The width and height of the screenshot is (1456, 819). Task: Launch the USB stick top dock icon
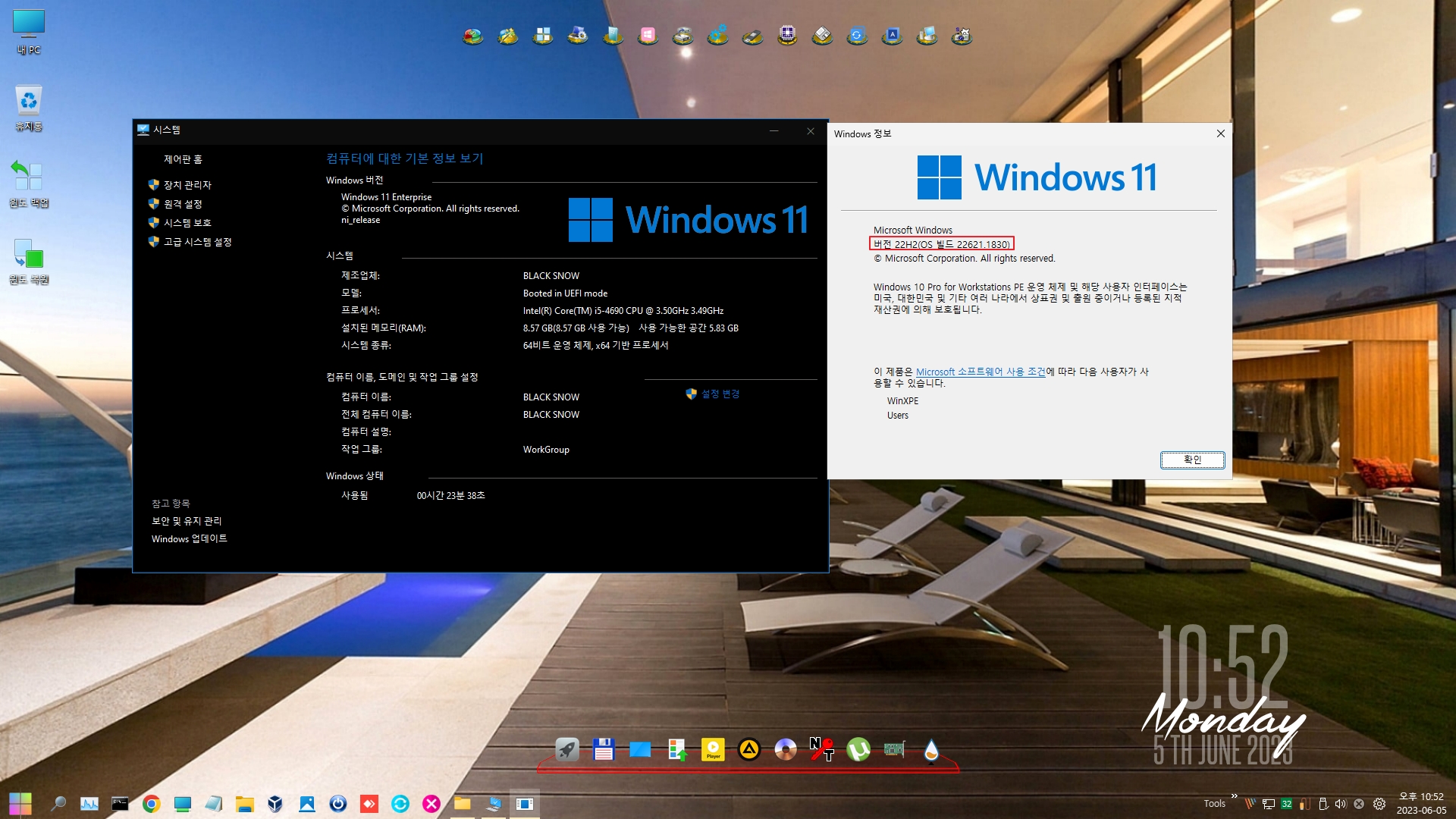(x=752, y=36)
